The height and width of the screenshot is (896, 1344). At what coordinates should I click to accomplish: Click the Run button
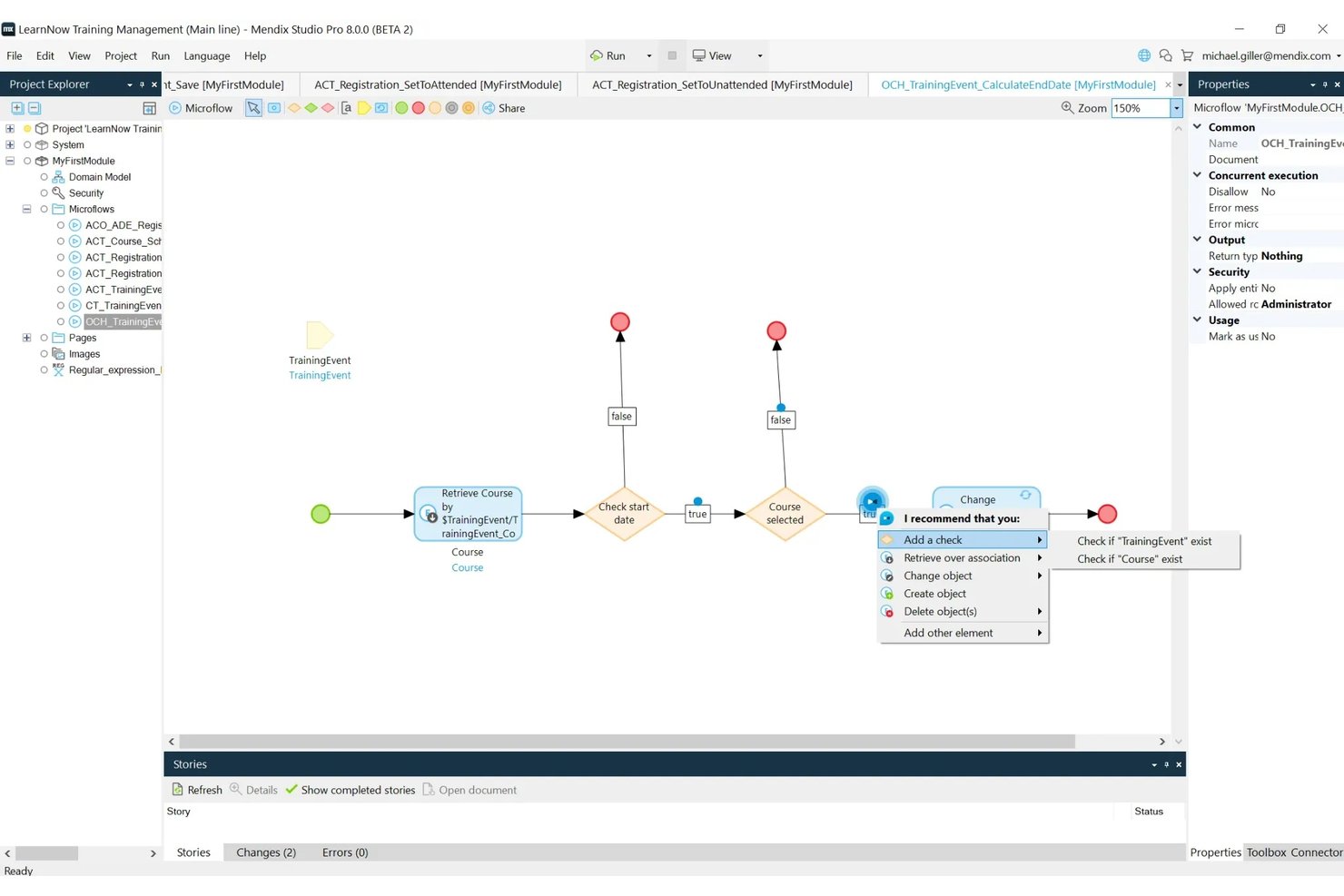pyautogui.click(x=608, y=55)
